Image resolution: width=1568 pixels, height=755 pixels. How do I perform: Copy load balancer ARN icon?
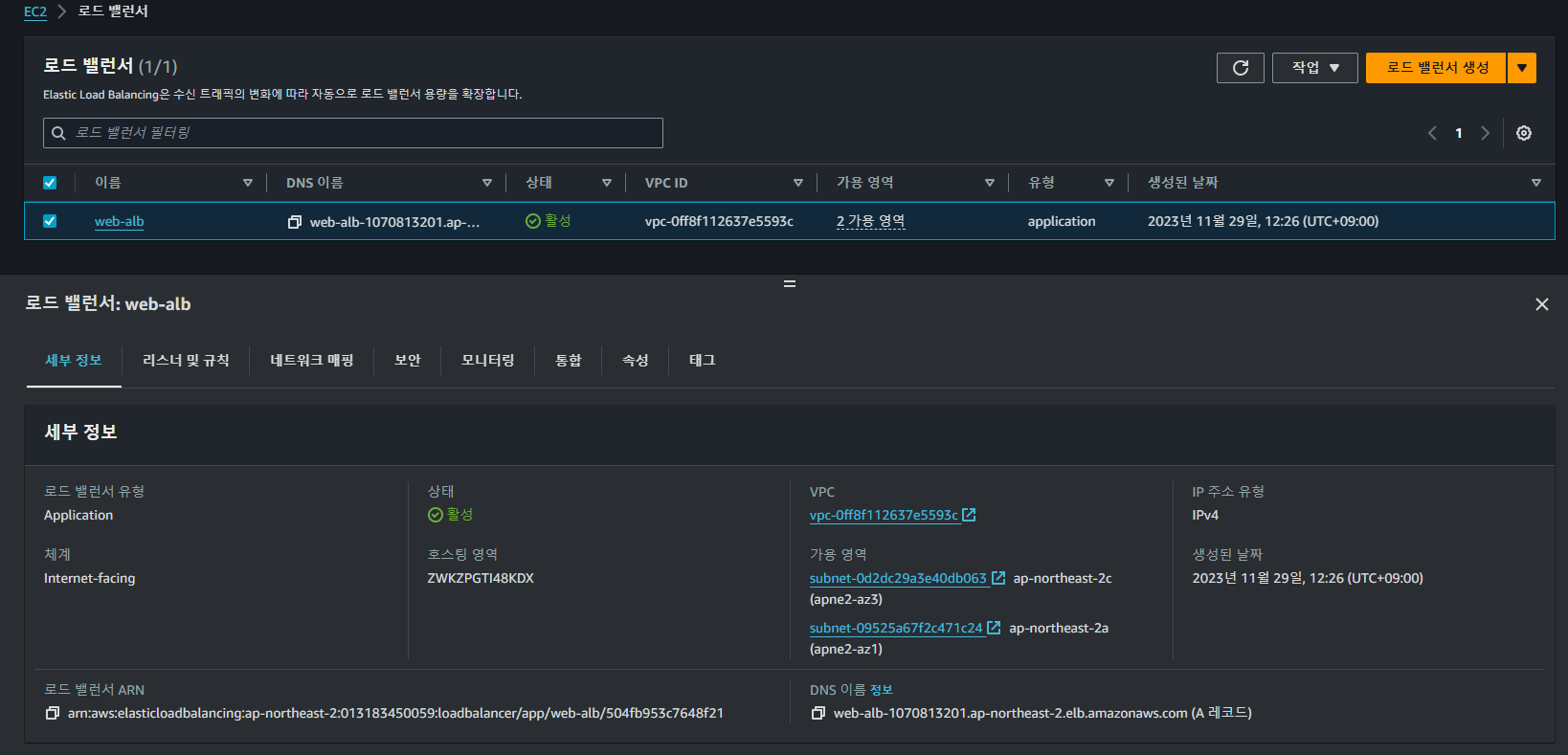(53, 713)
